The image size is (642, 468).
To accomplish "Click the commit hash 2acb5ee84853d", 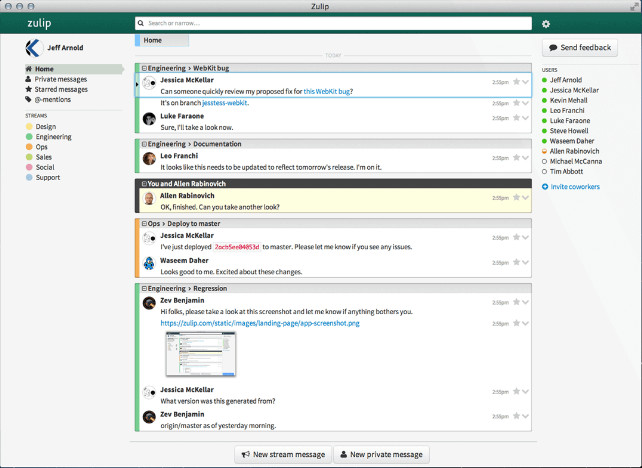I will click(x=237, y=247).
